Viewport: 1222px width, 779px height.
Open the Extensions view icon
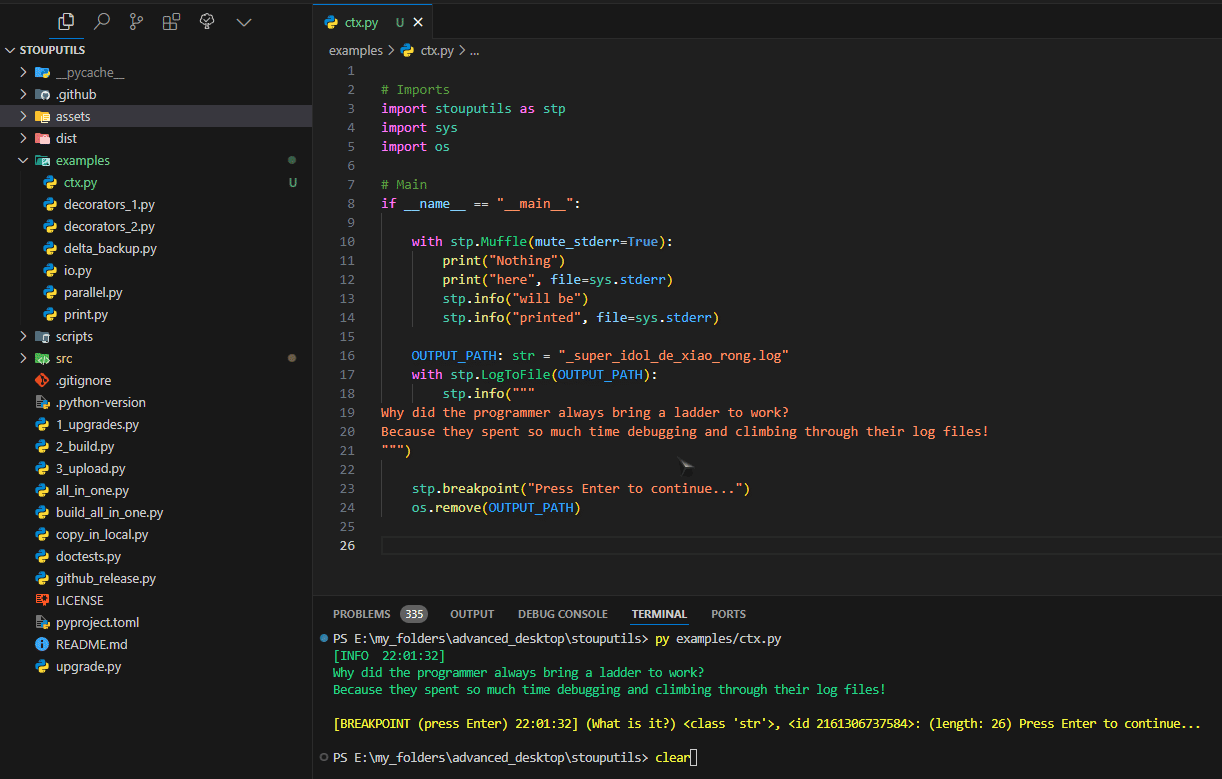tap(171, 21)
